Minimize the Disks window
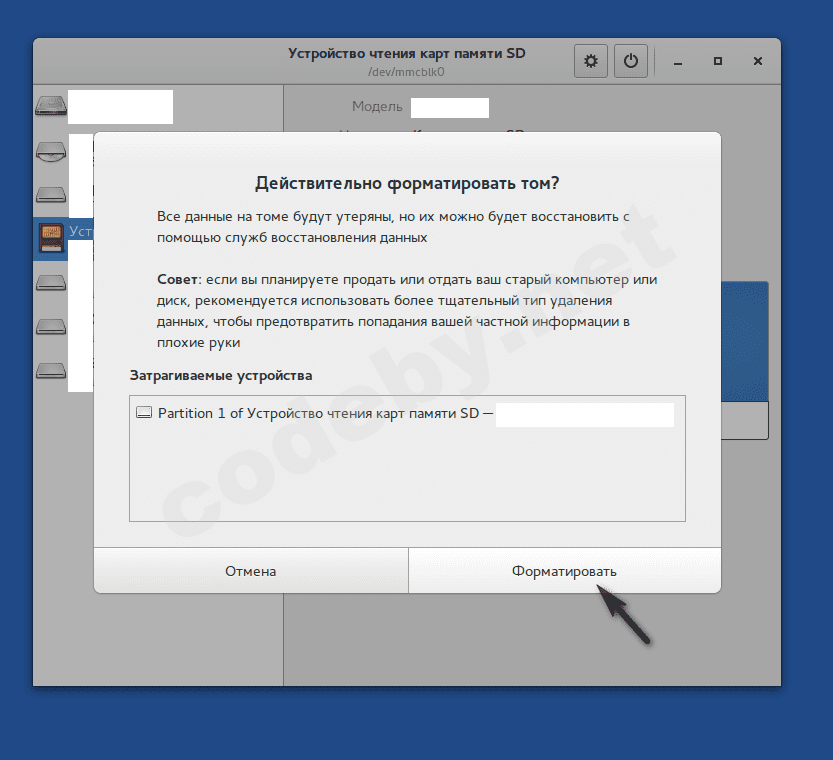This screenshot has height=760, width=833. [678, 62]
